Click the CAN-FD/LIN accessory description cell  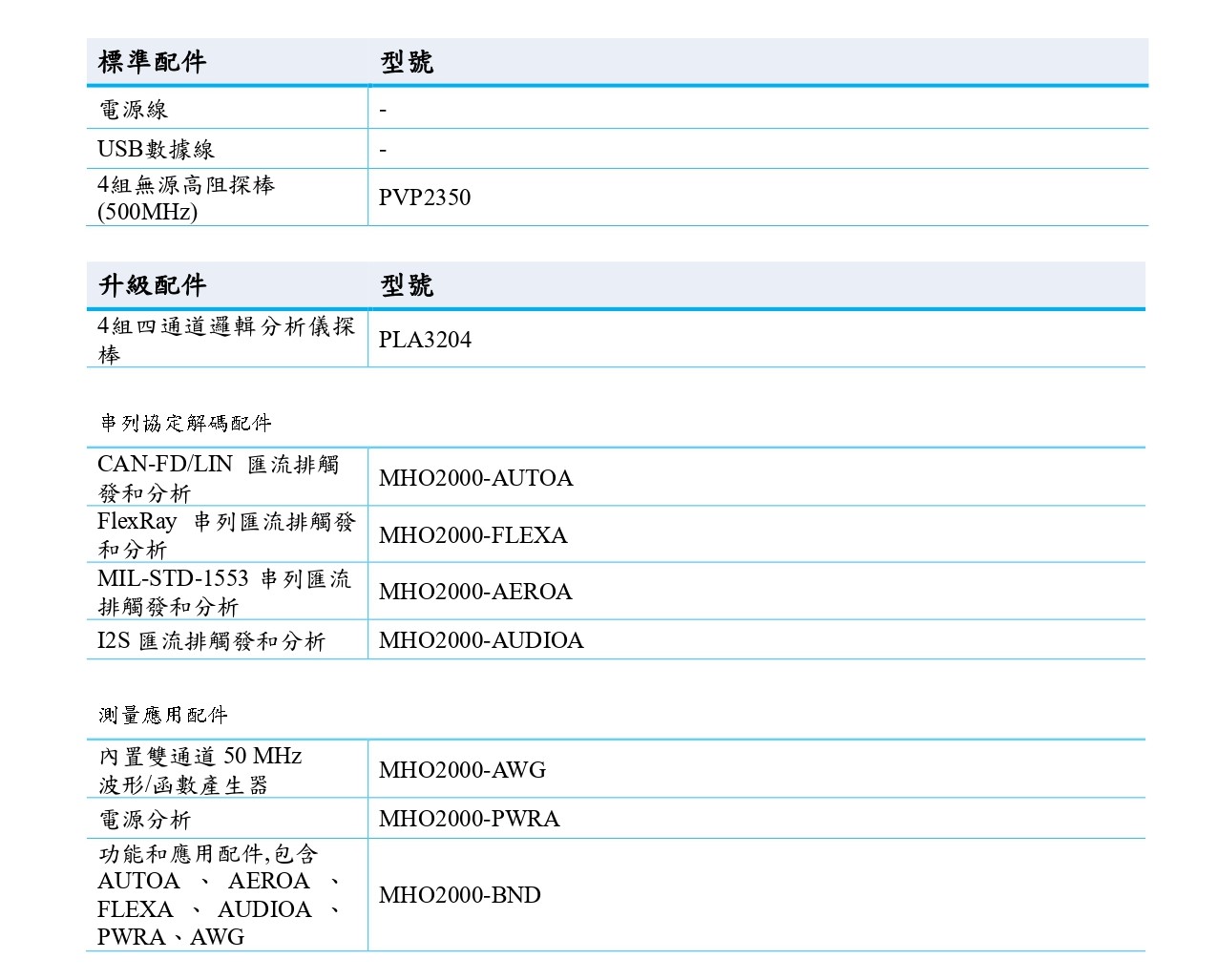[x=219, y=478]
